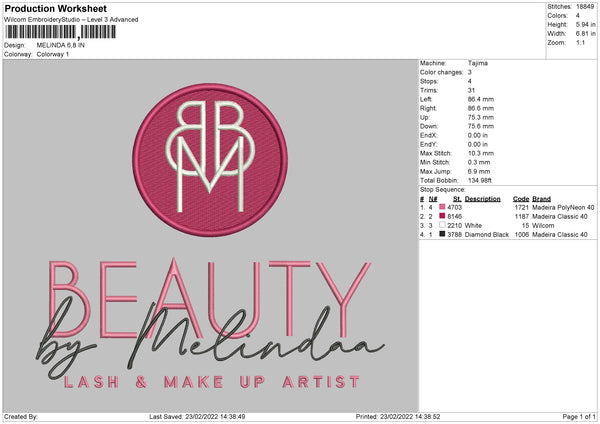Click the design name 'MELINDA 6,8 IN'
Viewport: 600px width, 424px height.
pos(60,45)
